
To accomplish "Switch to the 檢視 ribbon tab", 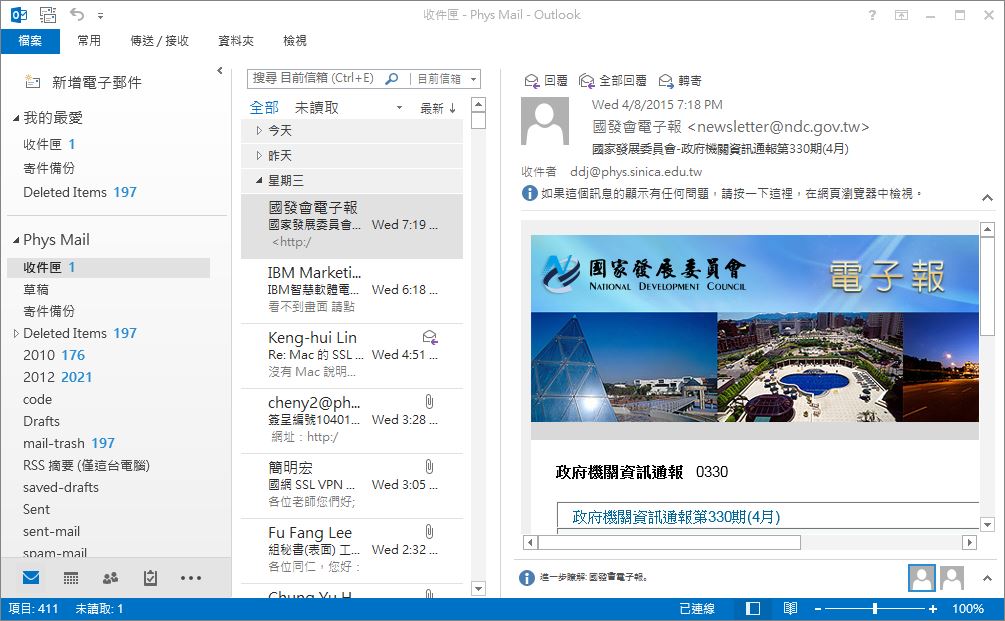I will pyautogui.click(x=295, y=41).
